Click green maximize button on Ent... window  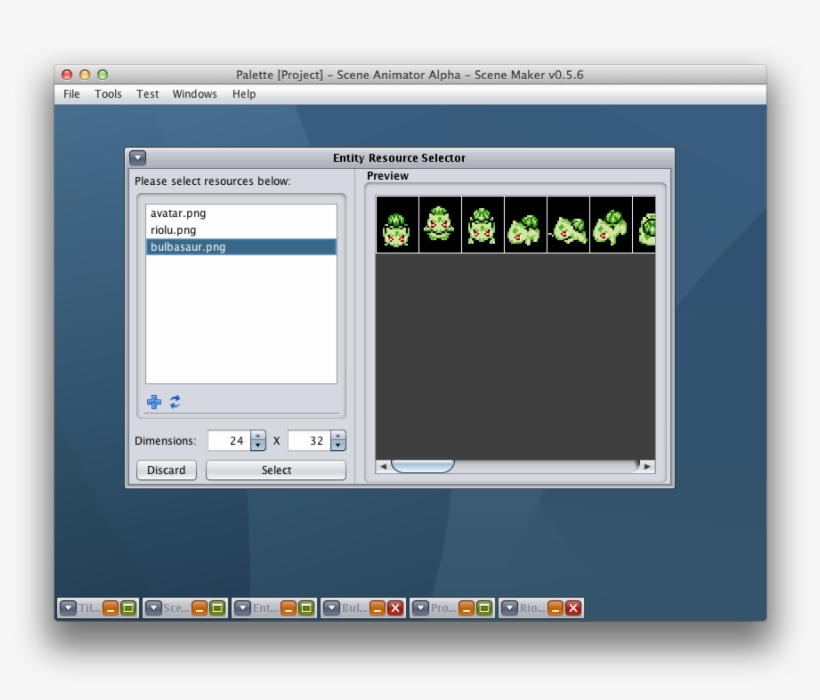click(x=306, y=608)
